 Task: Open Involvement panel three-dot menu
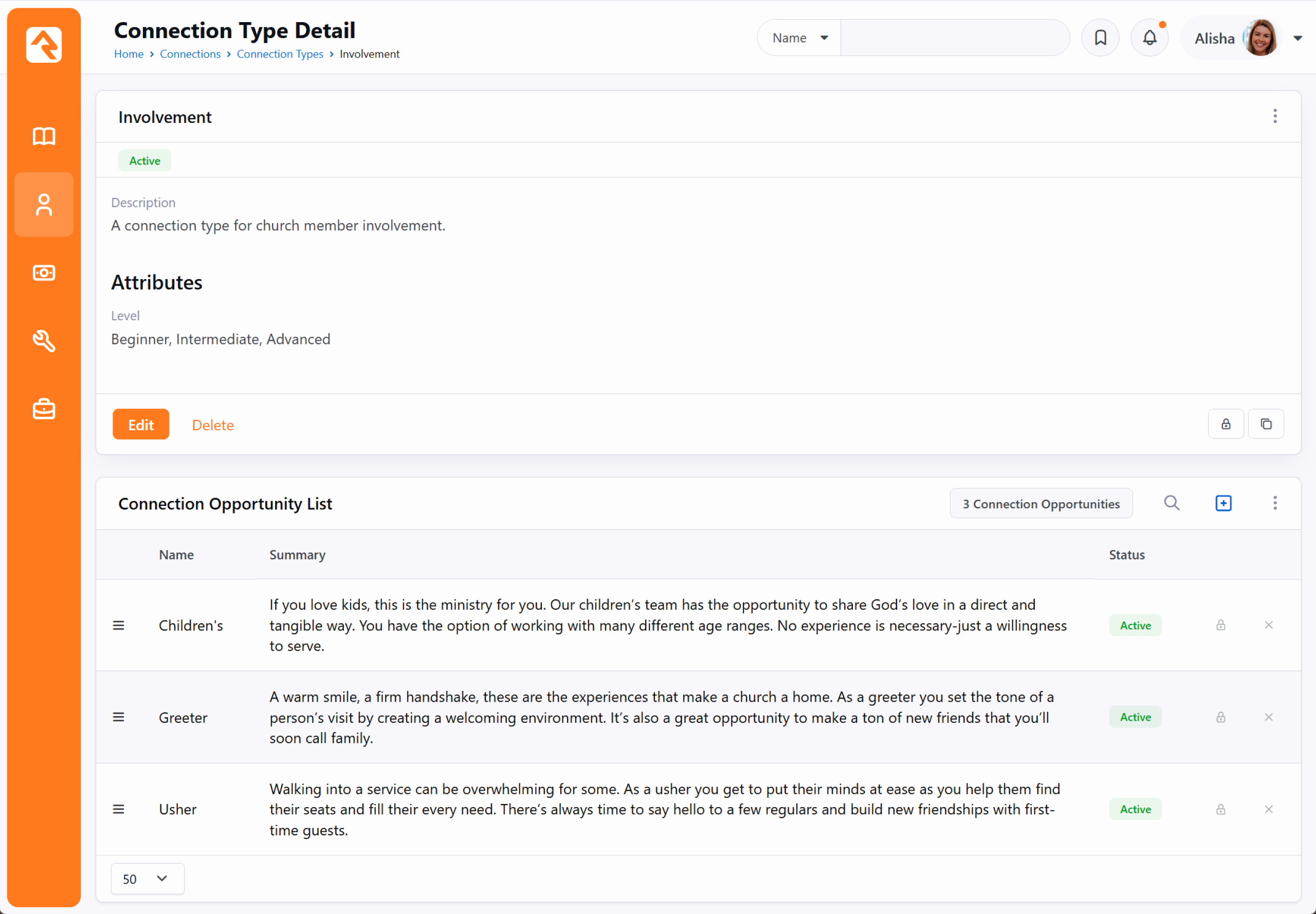[x=1275, y=116]
